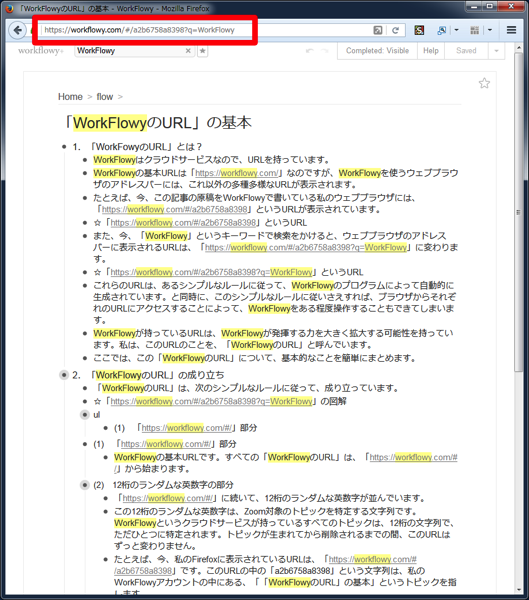Click bullet of また、今、「WorkFlowy」というキーワード line
The height and width of the screenshot is (600, 529).
[x=85, y=236]
